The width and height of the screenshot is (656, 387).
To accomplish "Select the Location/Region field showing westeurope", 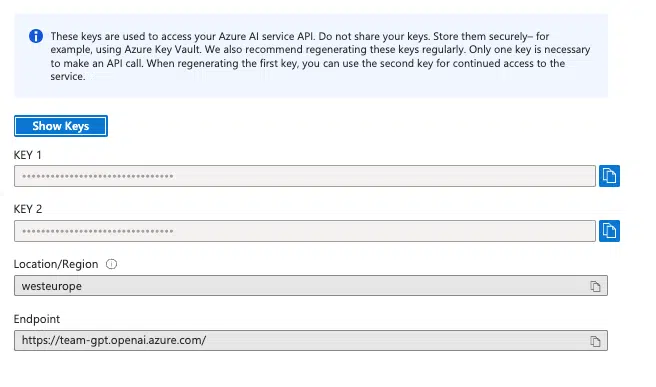I will point(311,286).
